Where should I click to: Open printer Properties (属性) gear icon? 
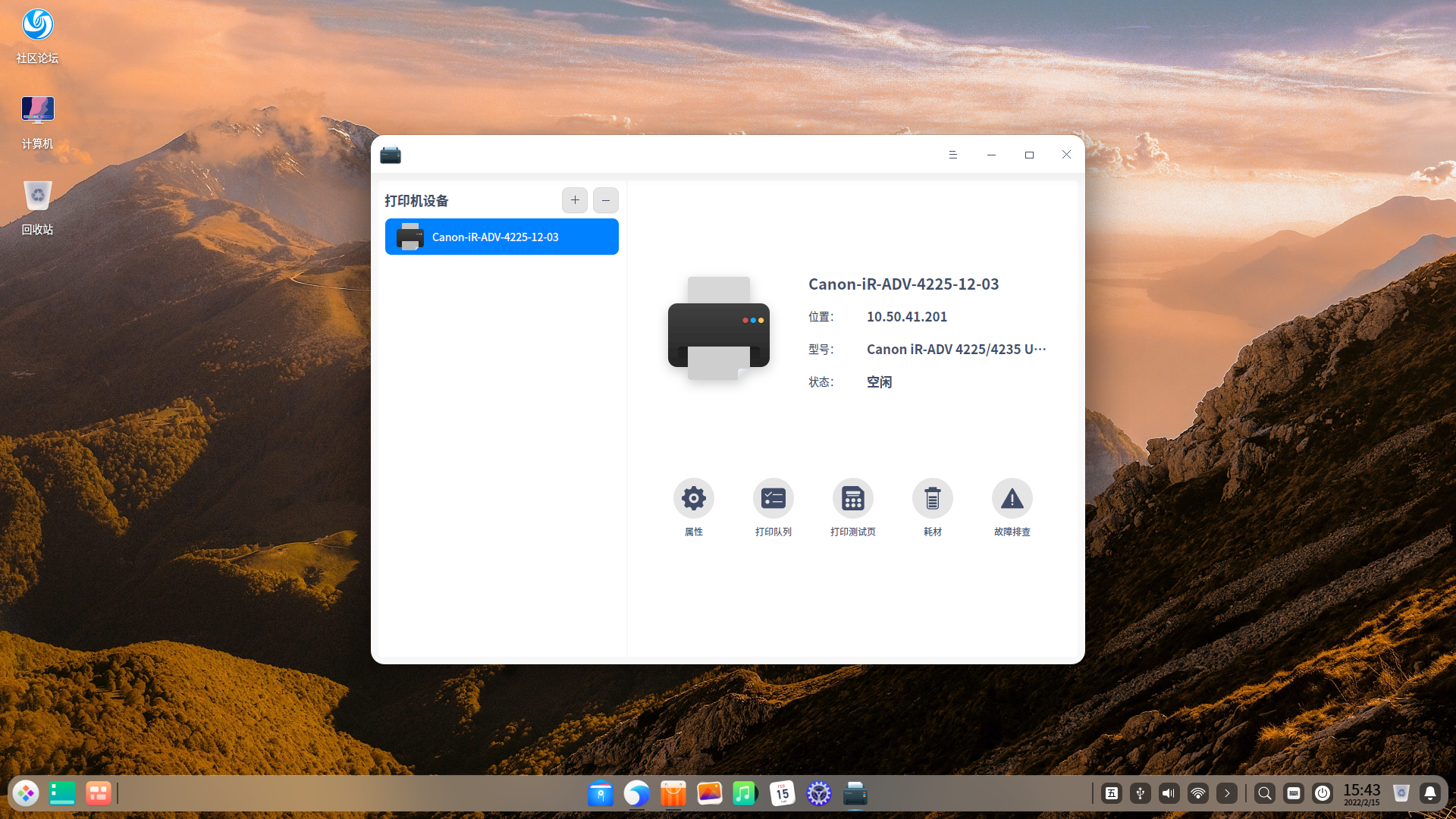point(693,498)
